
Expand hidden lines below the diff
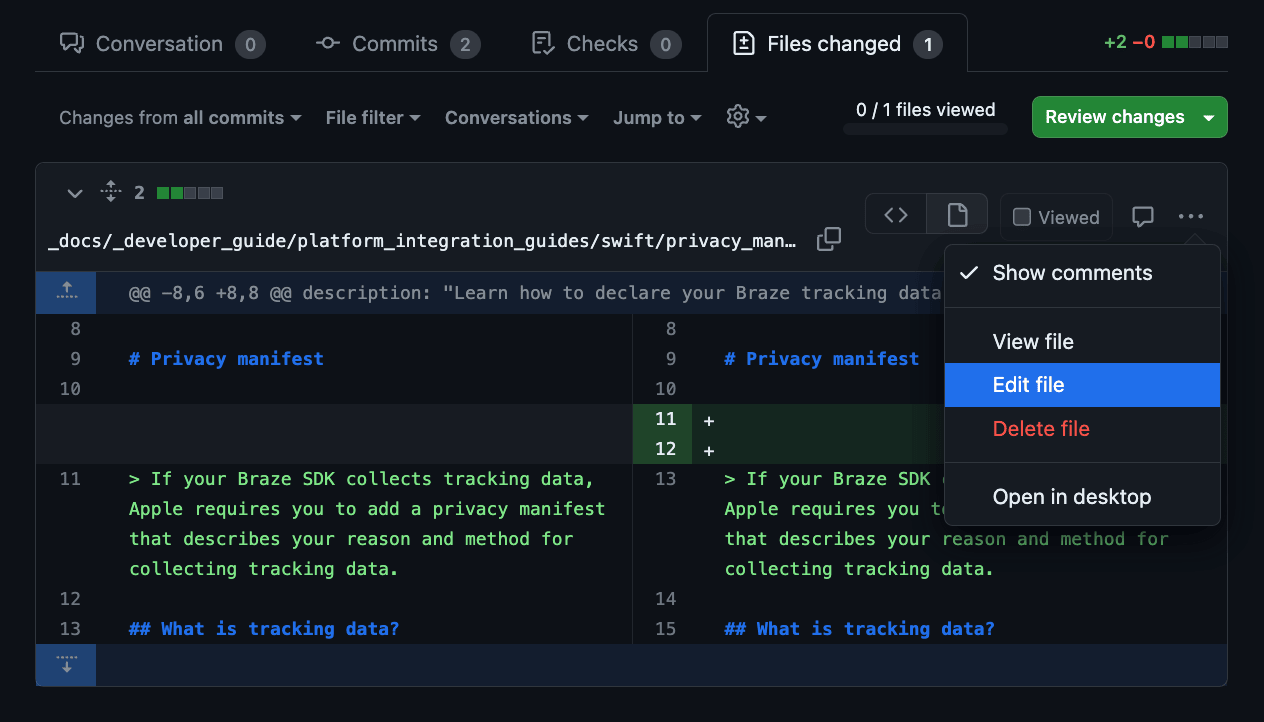[x=66, y=665]
